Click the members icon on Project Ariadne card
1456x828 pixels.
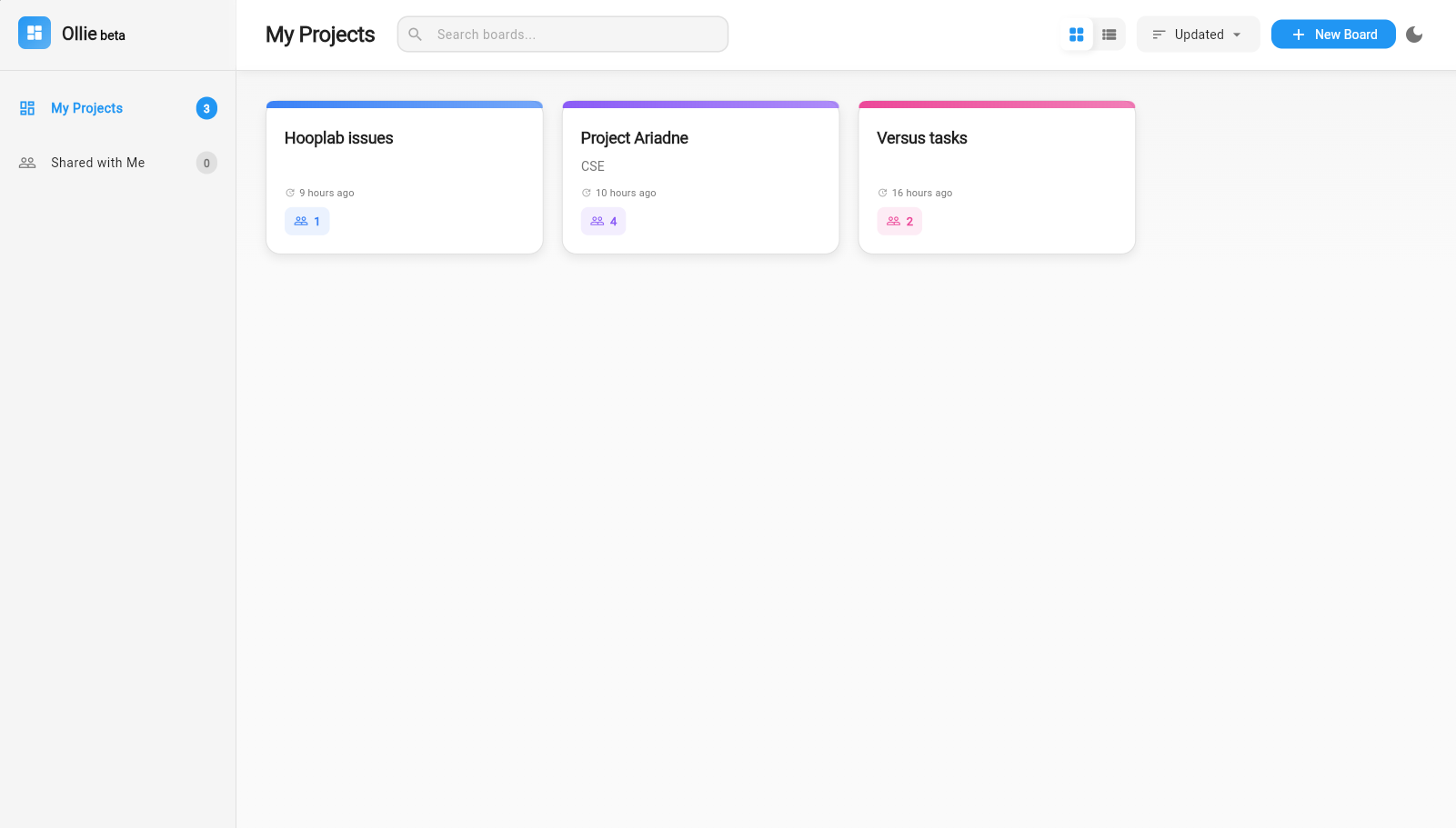coord(597,220)
